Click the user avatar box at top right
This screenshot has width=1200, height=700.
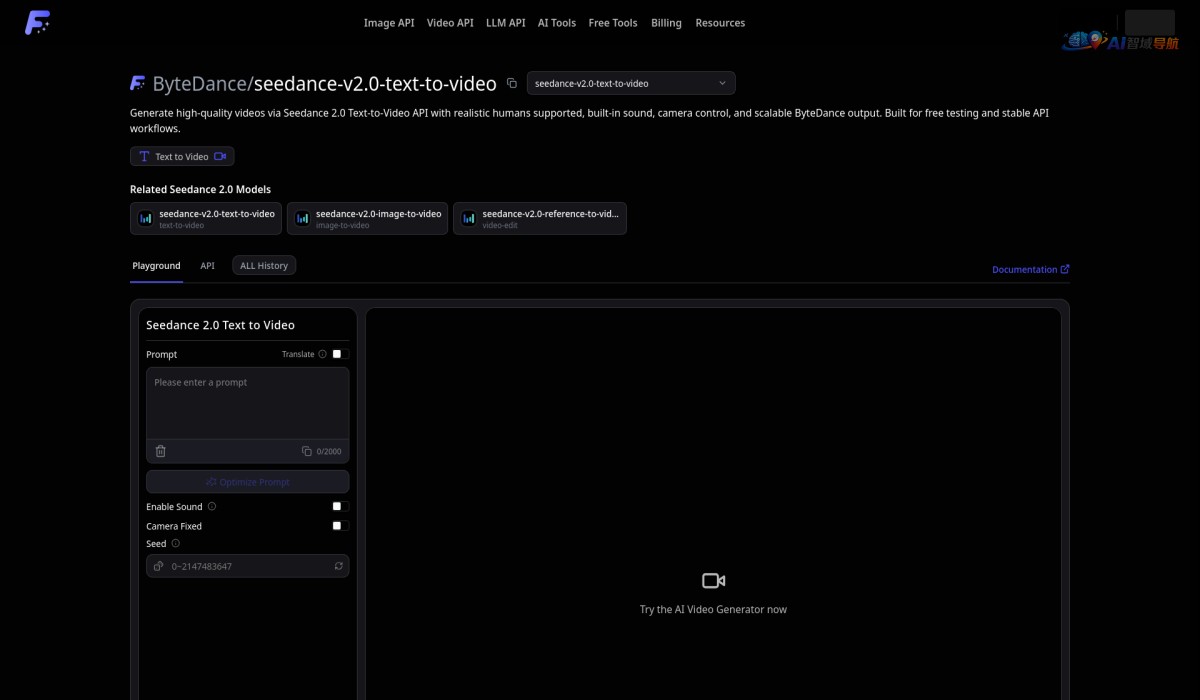point(1150,22)
